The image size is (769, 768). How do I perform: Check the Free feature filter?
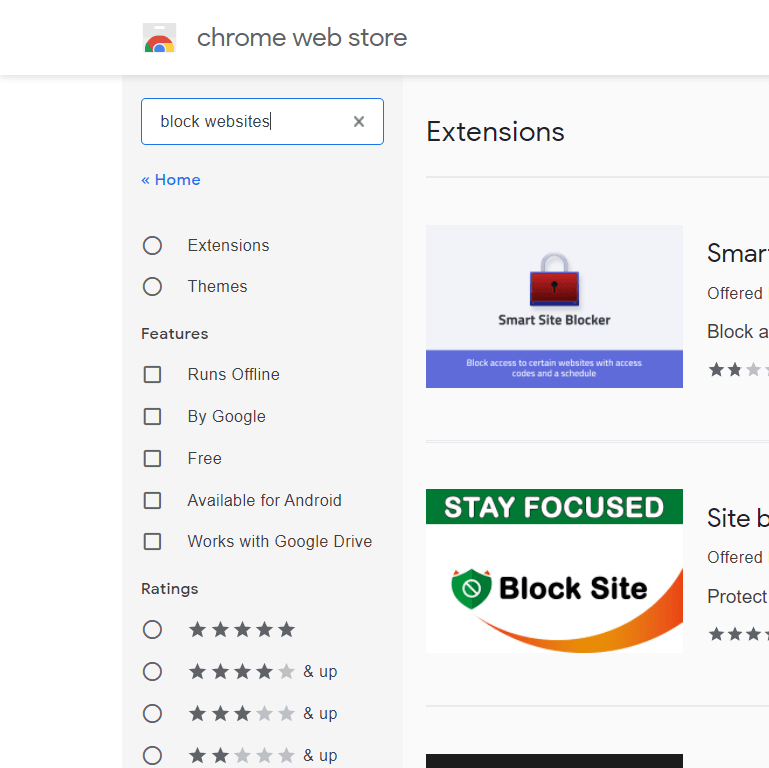click(x=152, y=459)
